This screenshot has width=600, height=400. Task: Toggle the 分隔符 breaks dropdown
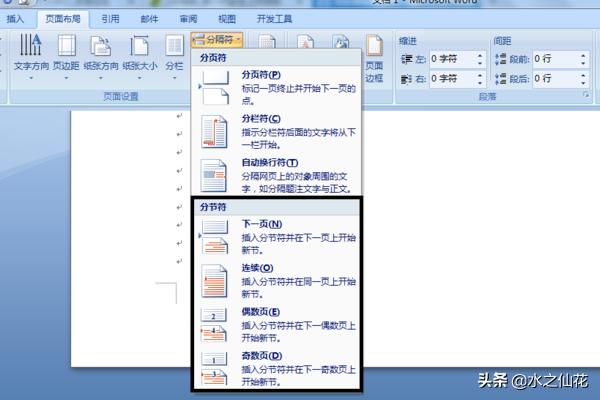(217, 39)
